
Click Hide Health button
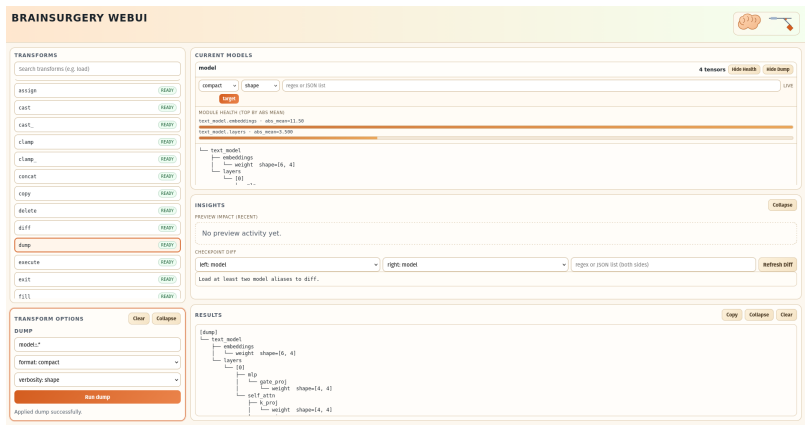744,69
